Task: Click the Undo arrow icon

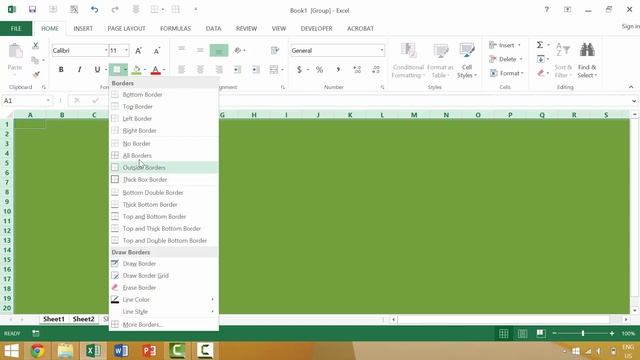Action: click(x=94, y=9)
